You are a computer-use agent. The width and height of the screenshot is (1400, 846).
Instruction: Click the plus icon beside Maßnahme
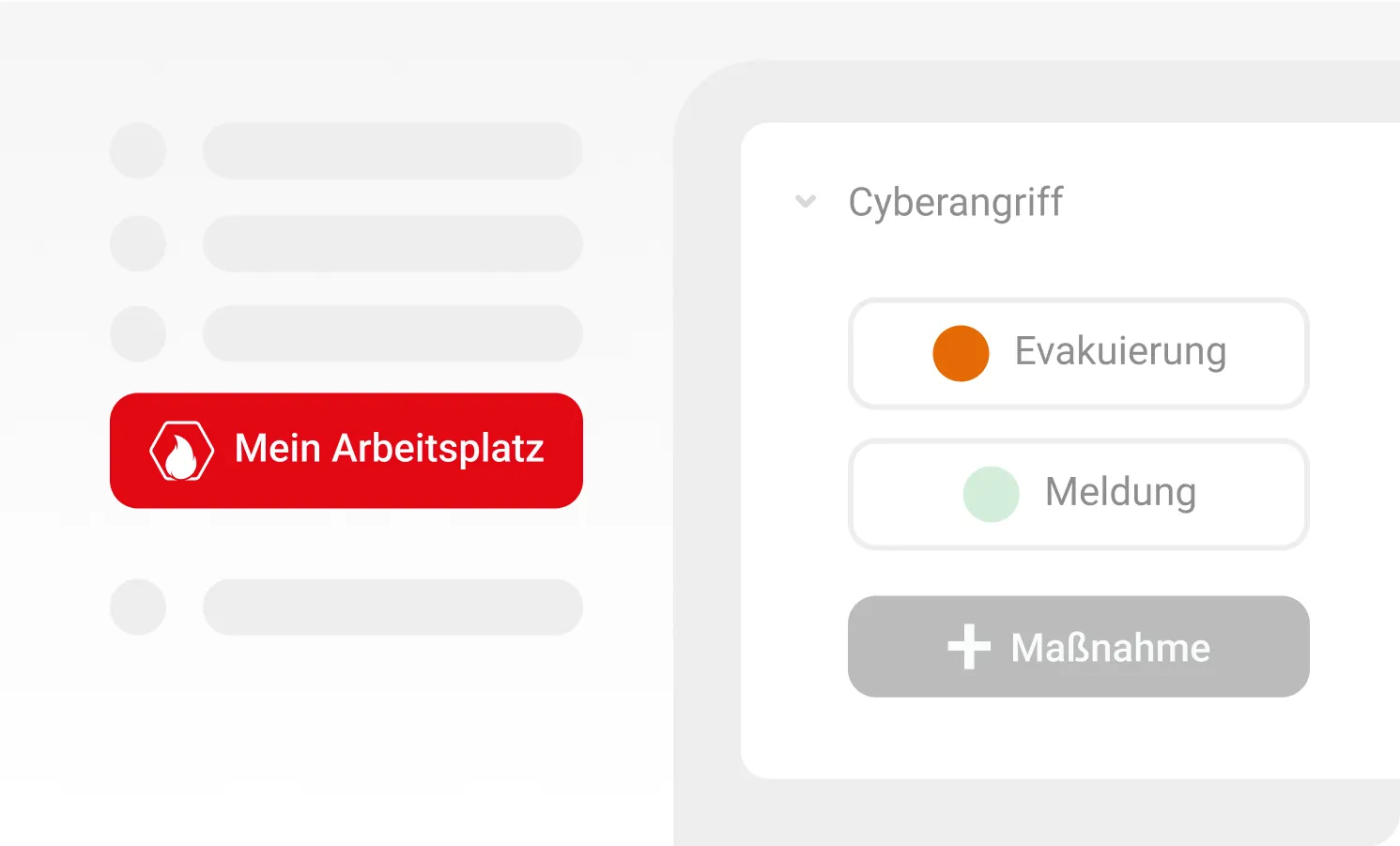(x=969, y=647)
